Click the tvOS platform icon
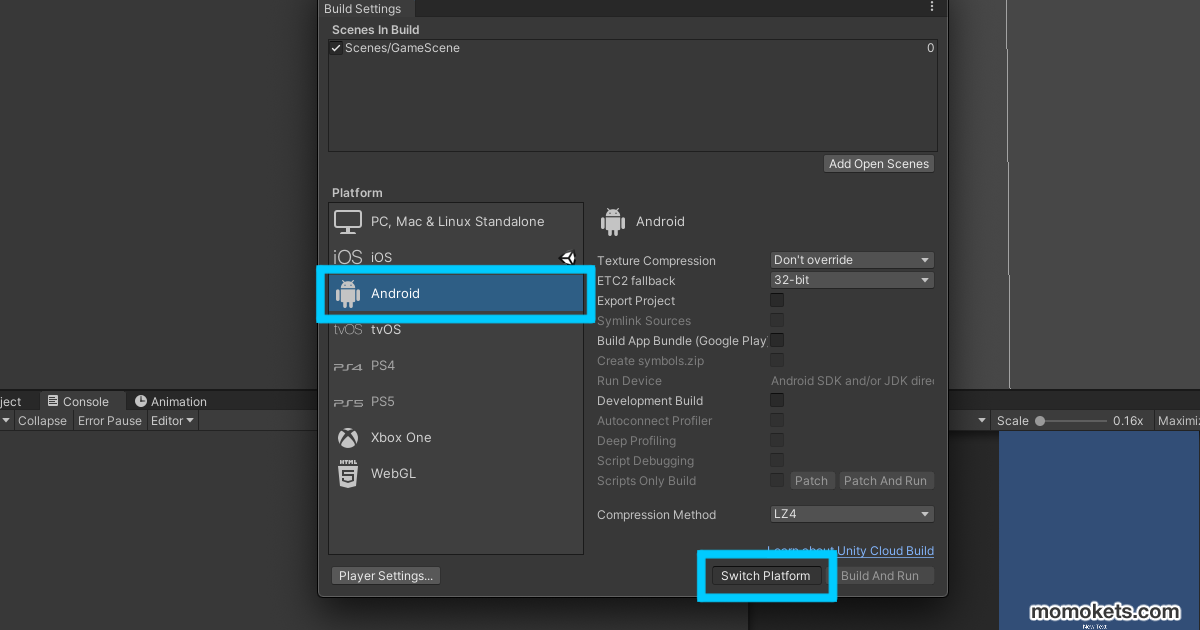 click(347, 329)
